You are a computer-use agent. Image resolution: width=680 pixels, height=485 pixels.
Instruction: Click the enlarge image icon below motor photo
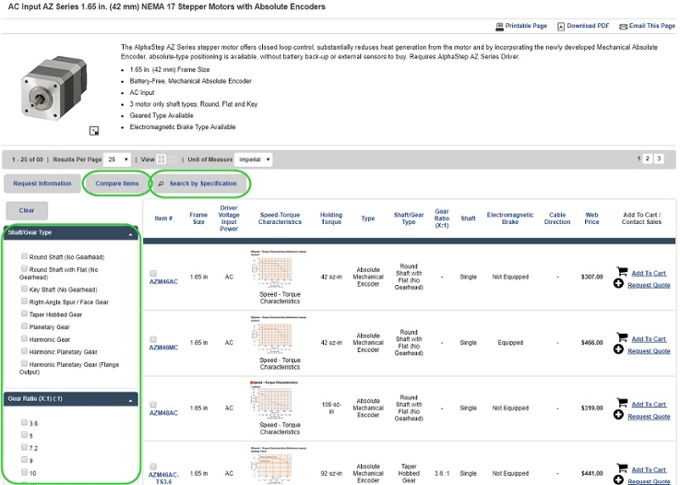click(94, 130)
